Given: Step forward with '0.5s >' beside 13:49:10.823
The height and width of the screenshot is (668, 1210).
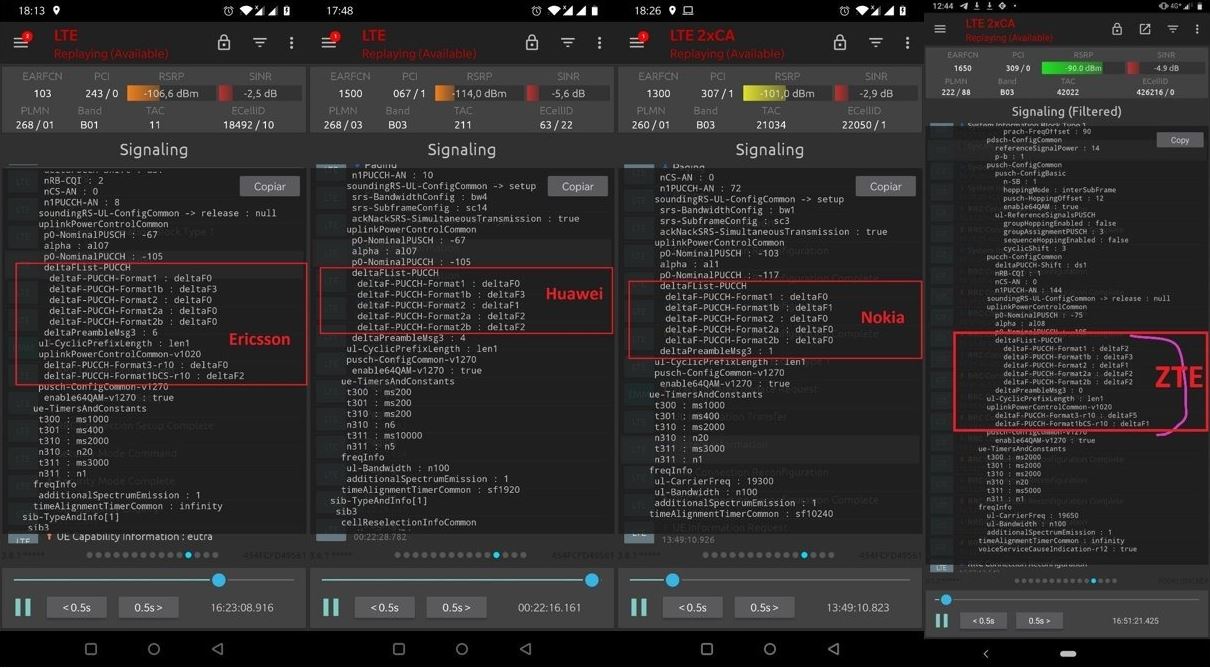Looking at the screenshot, I should (x=764, y=607).
